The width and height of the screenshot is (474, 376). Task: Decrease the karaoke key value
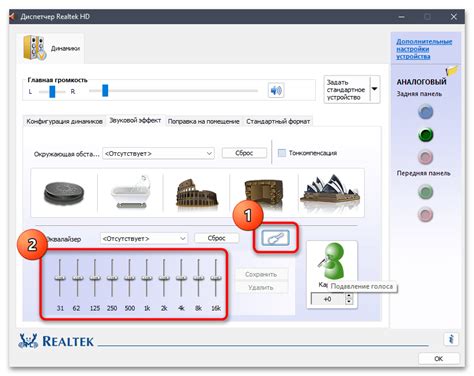(x=349, y=302)
